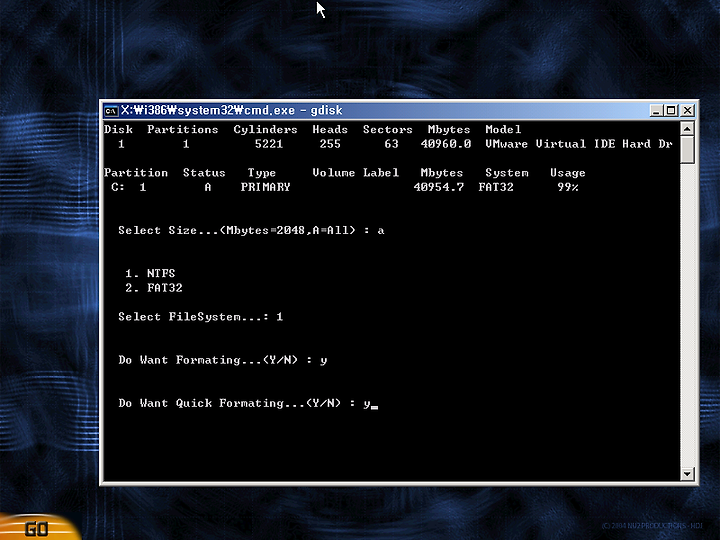Click the '2. FAT32' option text
This screenshot has width=720, height=540.
pos(154,288)
